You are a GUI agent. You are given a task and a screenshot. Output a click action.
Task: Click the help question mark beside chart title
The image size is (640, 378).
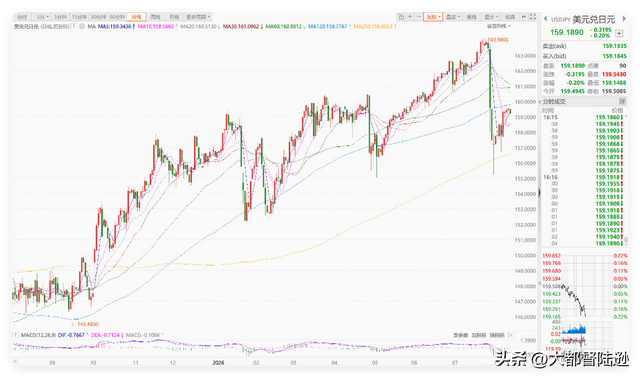[74, 27]
